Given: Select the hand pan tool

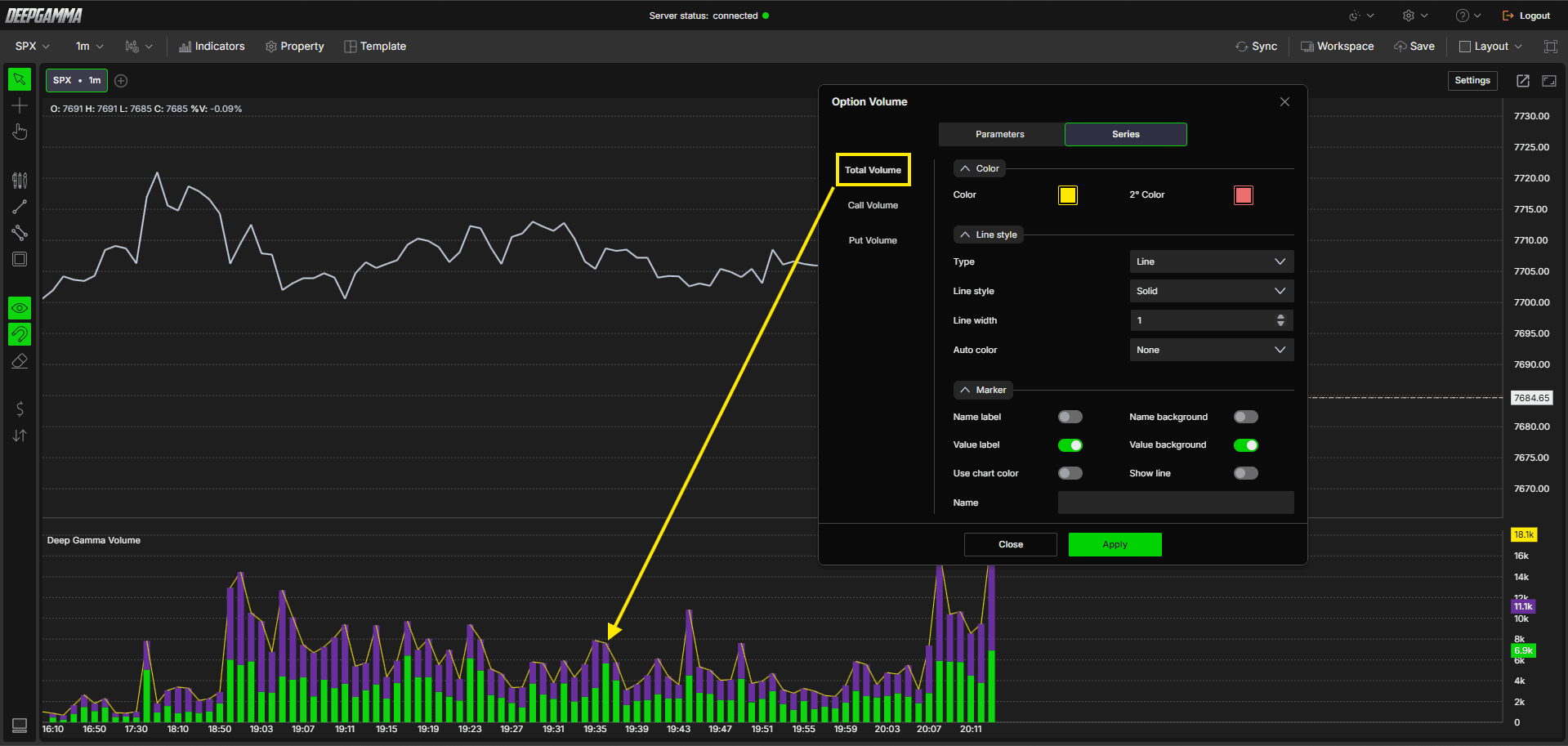Looking at the screenshot, I should [20, 132].
